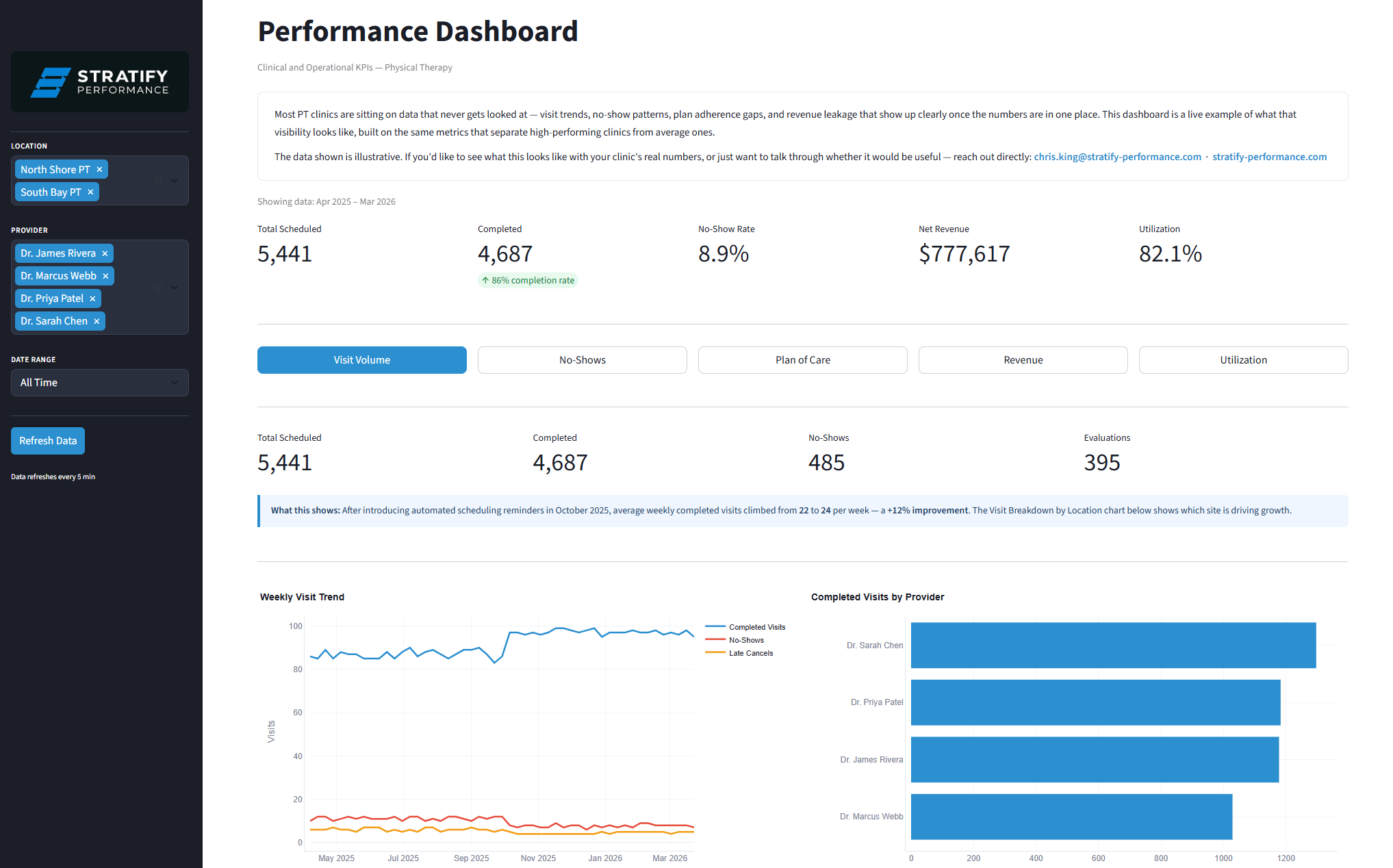Remove the Dr. Sarah Chen provider tag
The image size is (1393, 868).
(x=97, y=321)
